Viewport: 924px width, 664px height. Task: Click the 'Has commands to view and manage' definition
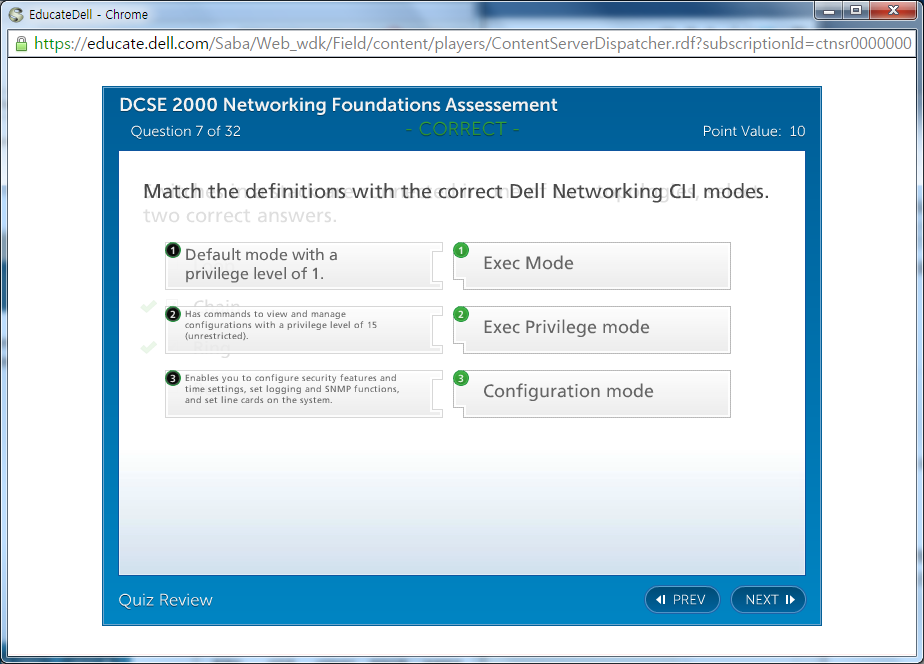300,329
